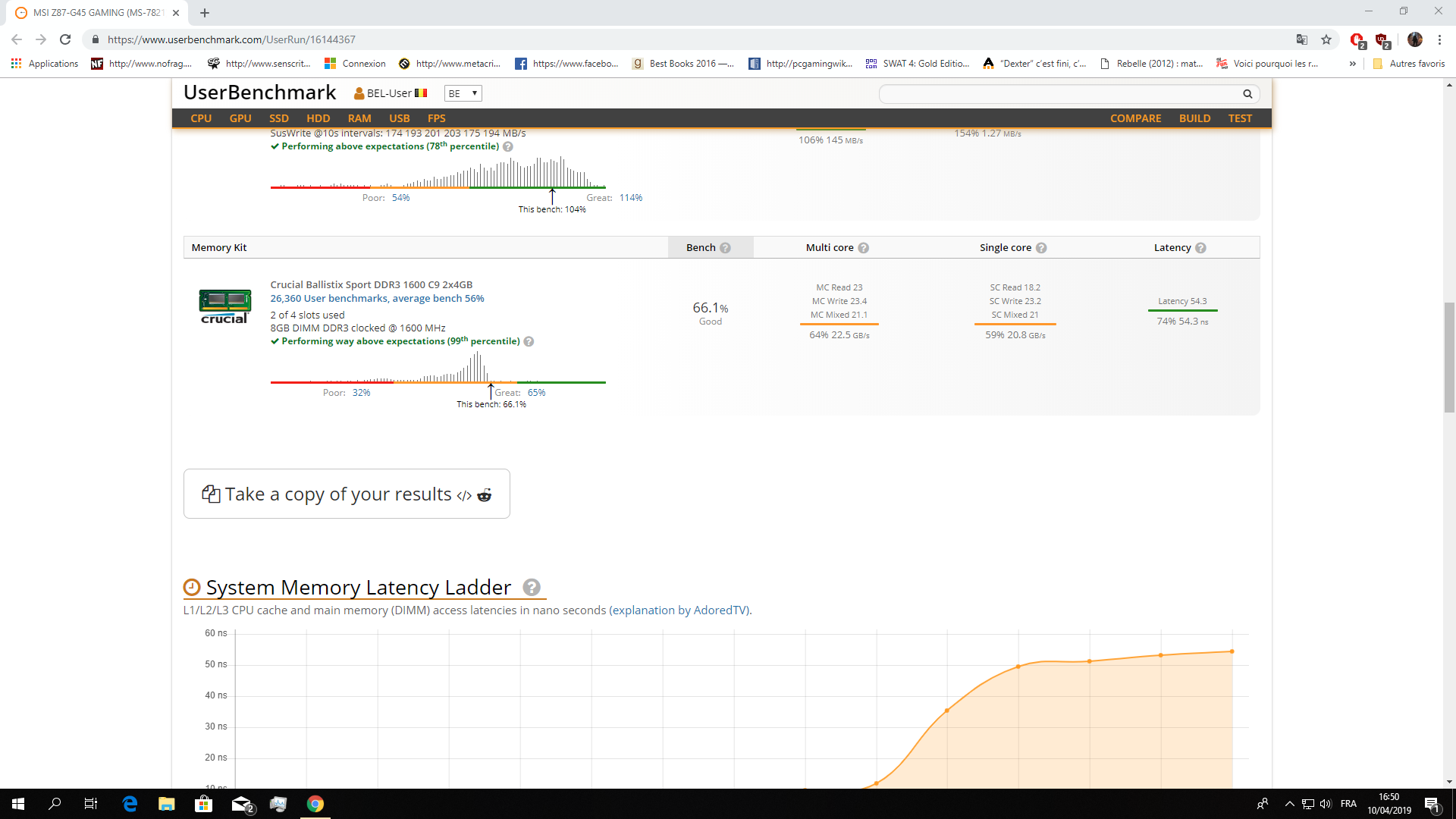Screen dimensions: 1456x819
Task: Click the UserBenchmark logo title
Action: pos(259,93)
